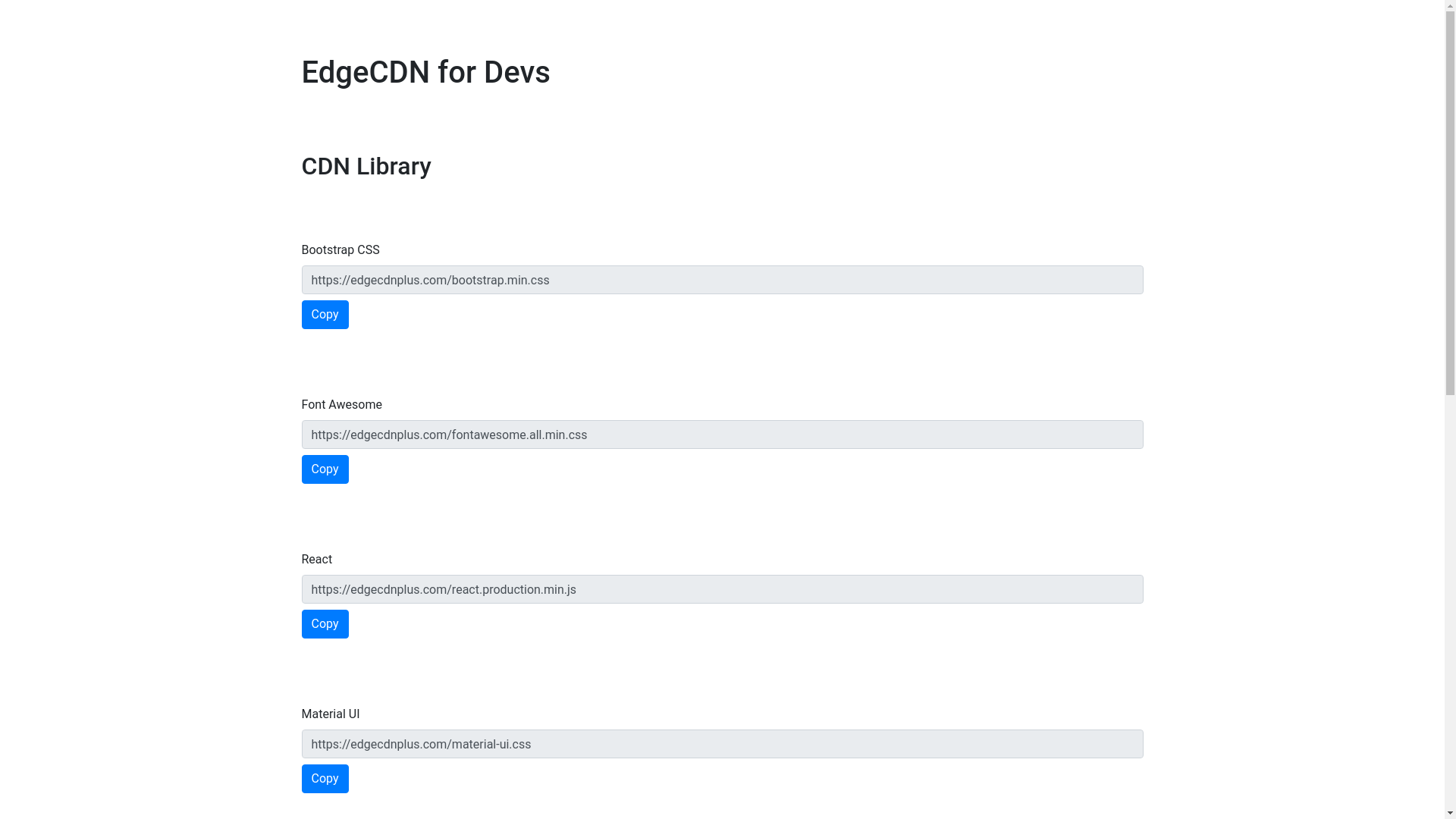The height and width of the screenshot is (819, 1456).
Task: Copy the Bootstrap CSS URL
Action: (325, 315)
